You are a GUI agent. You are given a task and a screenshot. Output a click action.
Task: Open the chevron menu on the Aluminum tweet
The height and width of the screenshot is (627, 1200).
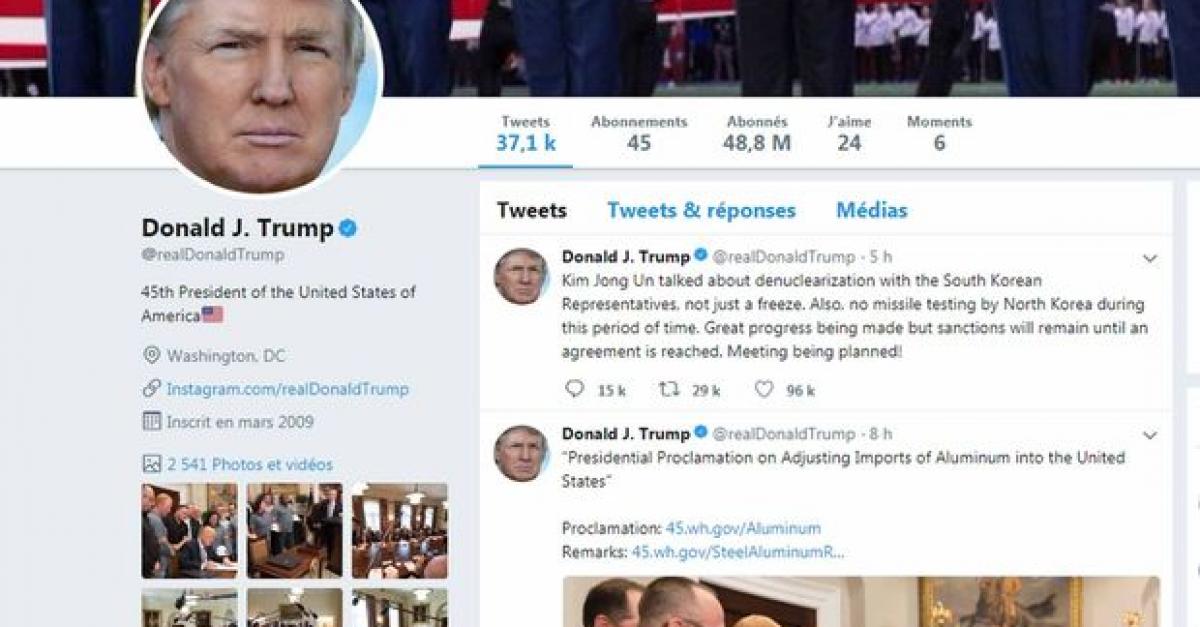1150,436
